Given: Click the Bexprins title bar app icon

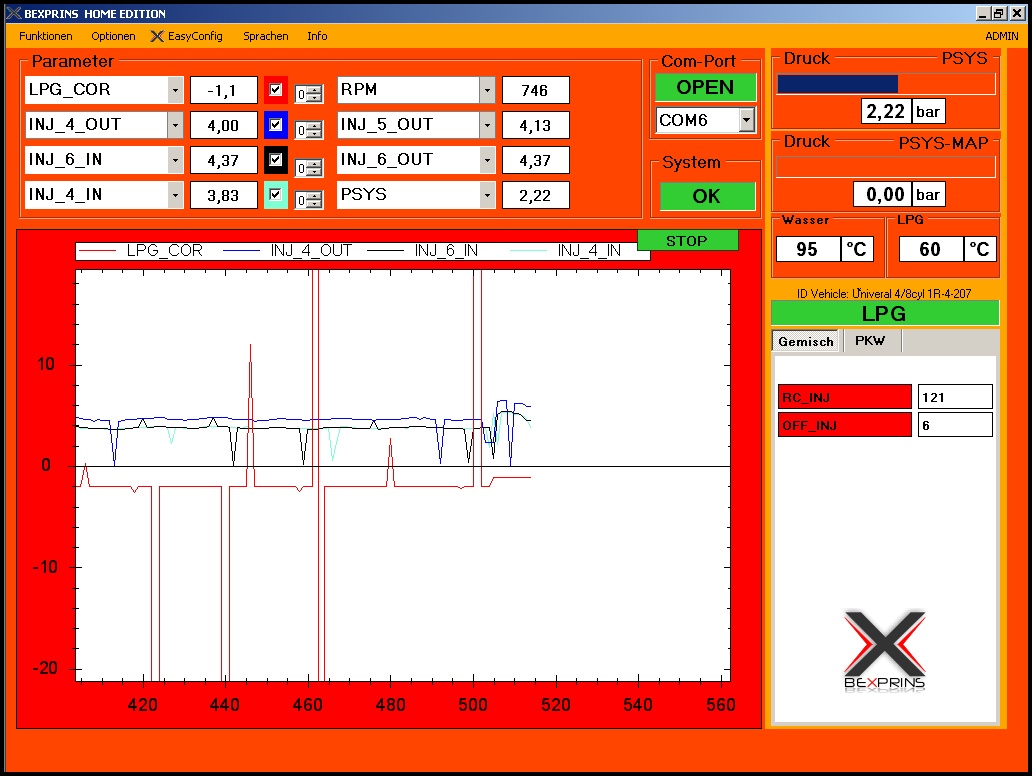Looking at the screenshot, I should [11, 14].
